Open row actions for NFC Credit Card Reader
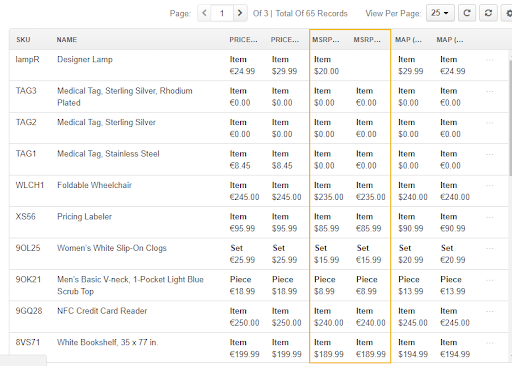Viewport: 512px width, 366px height. click(490, 311)
